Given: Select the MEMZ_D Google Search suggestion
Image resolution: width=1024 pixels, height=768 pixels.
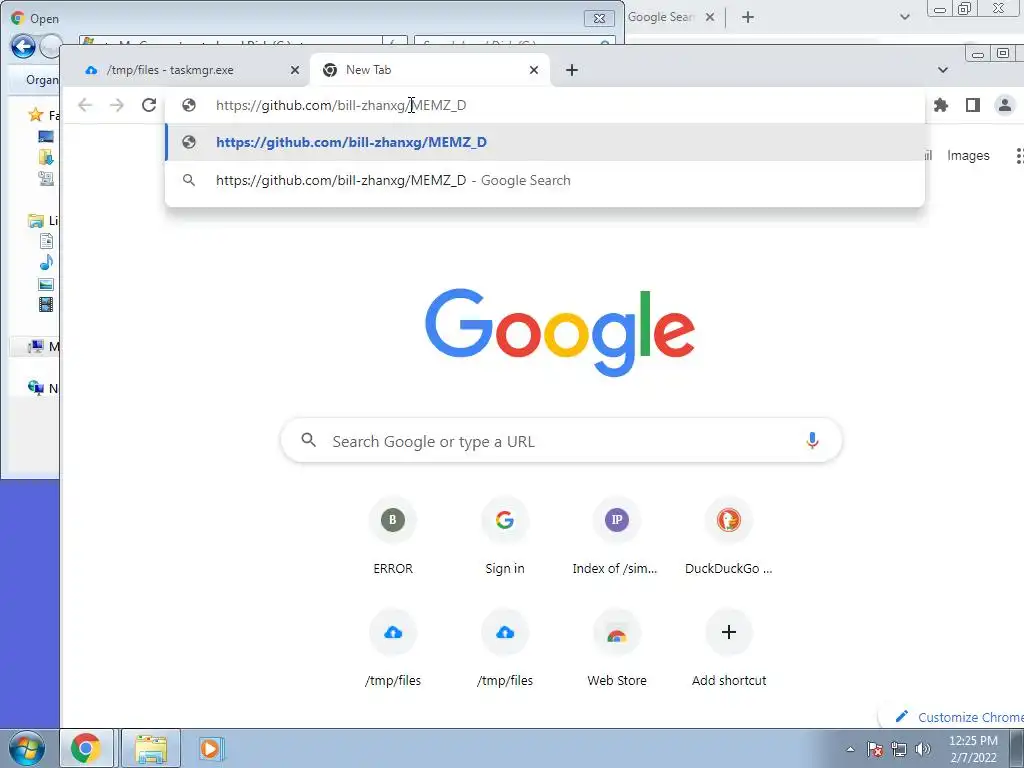Looking at the screenshot, I should pos(545,180).
